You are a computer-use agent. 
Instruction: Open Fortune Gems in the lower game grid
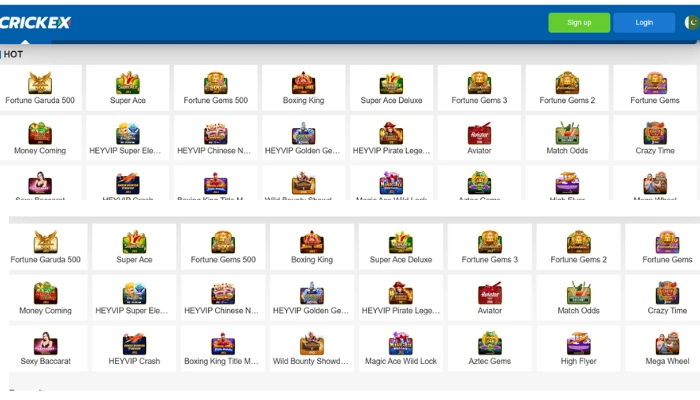click(663, 247)
